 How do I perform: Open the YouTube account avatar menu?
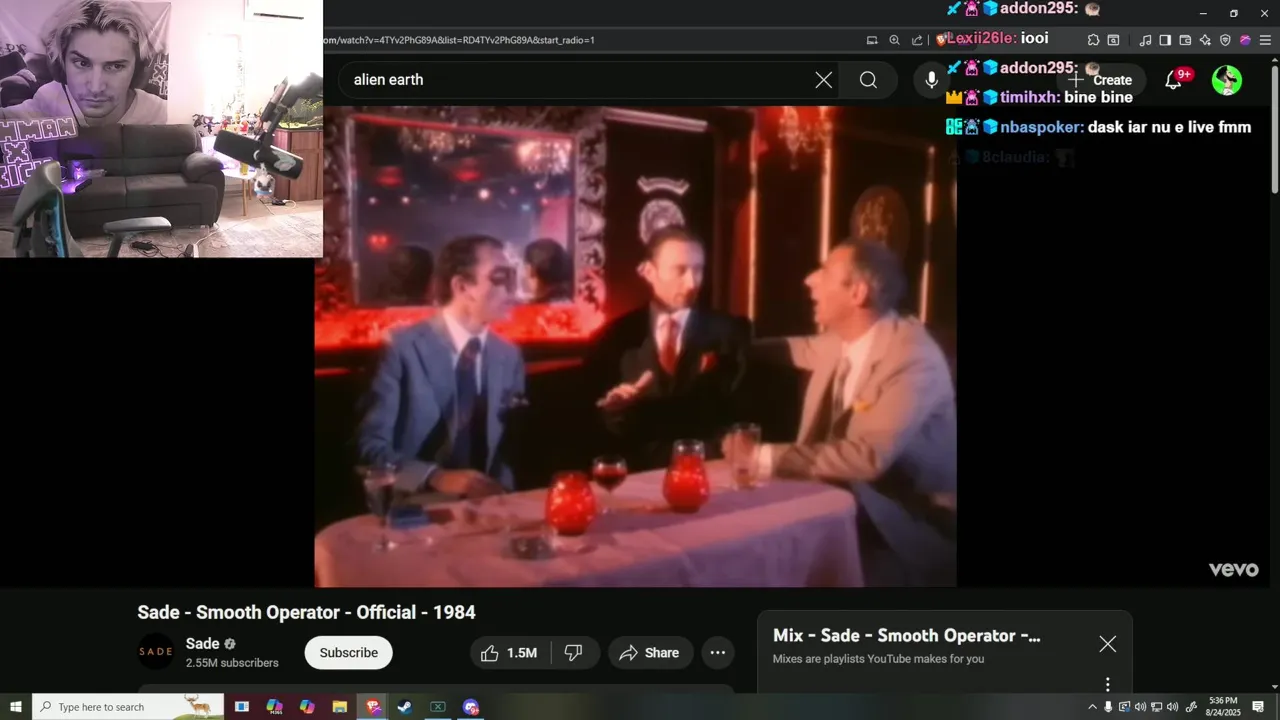1227,80
